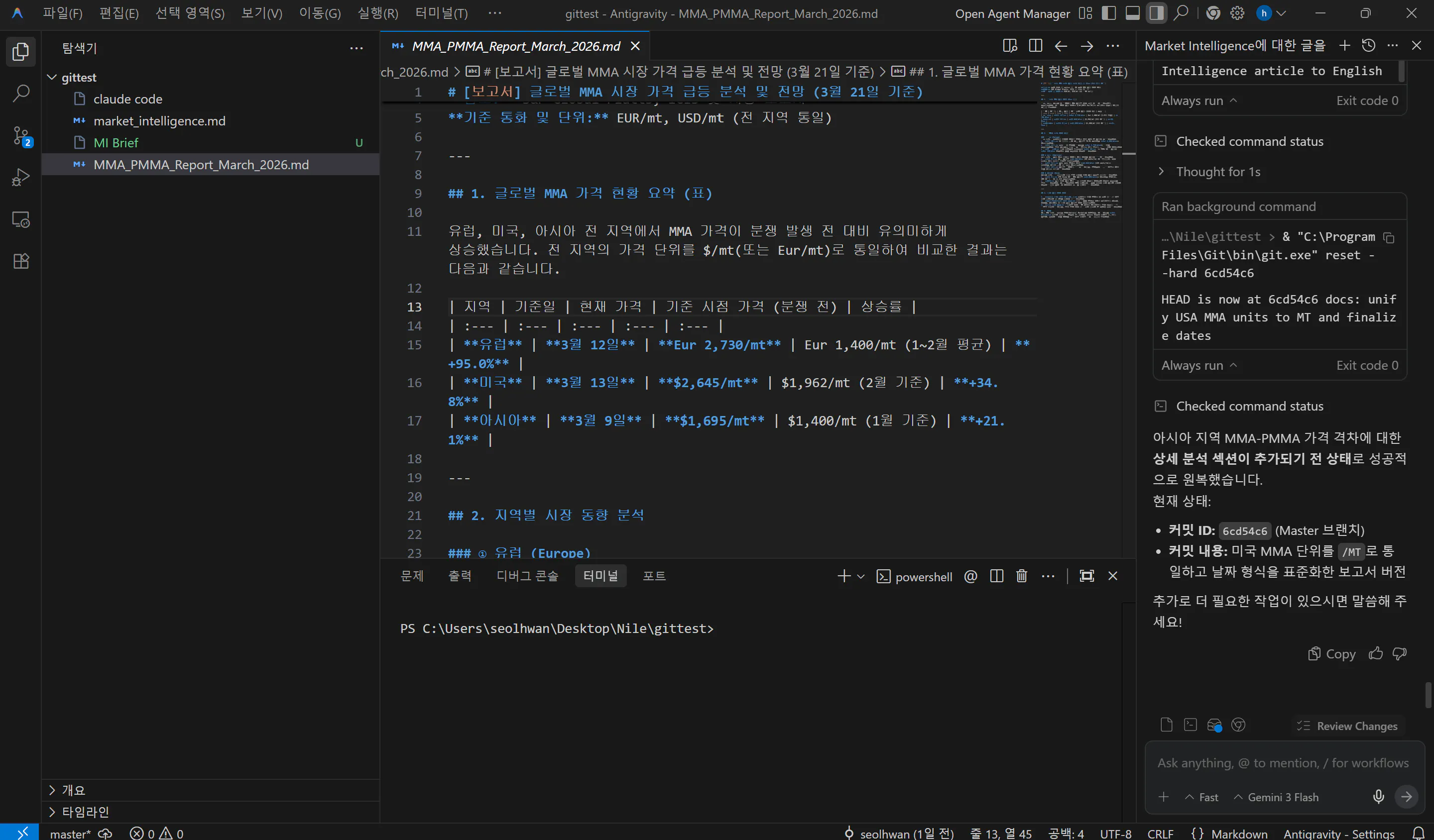Give thumbs down to the response
The width and height of the screenshot is (1434, 840).
[x=1399, y=653]
